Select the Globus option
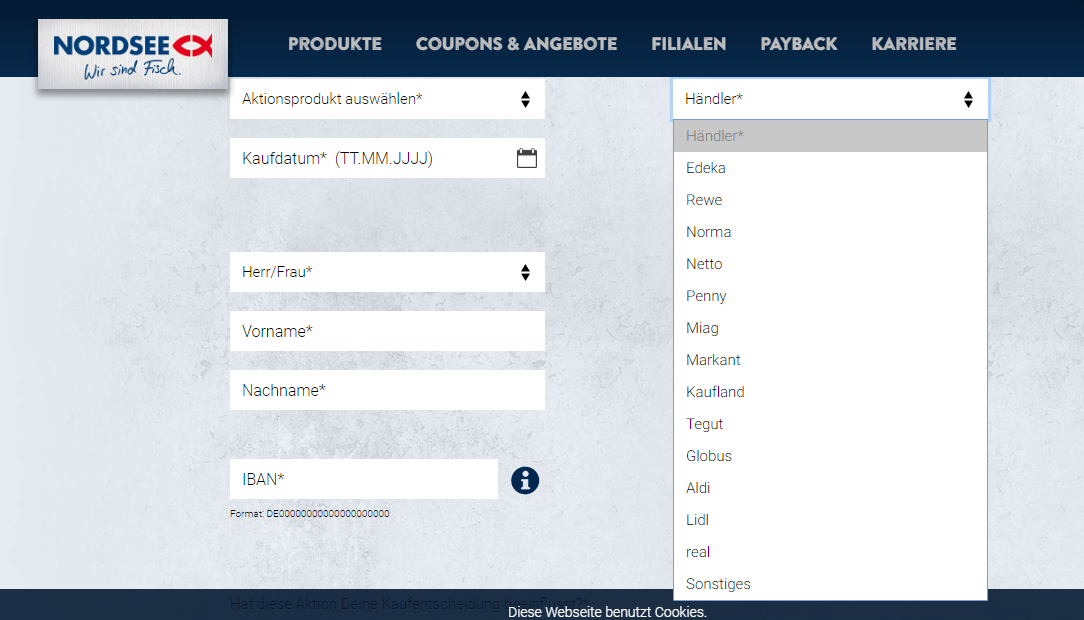The height and width of the screenshot is (620, 1084). [830, 455]
